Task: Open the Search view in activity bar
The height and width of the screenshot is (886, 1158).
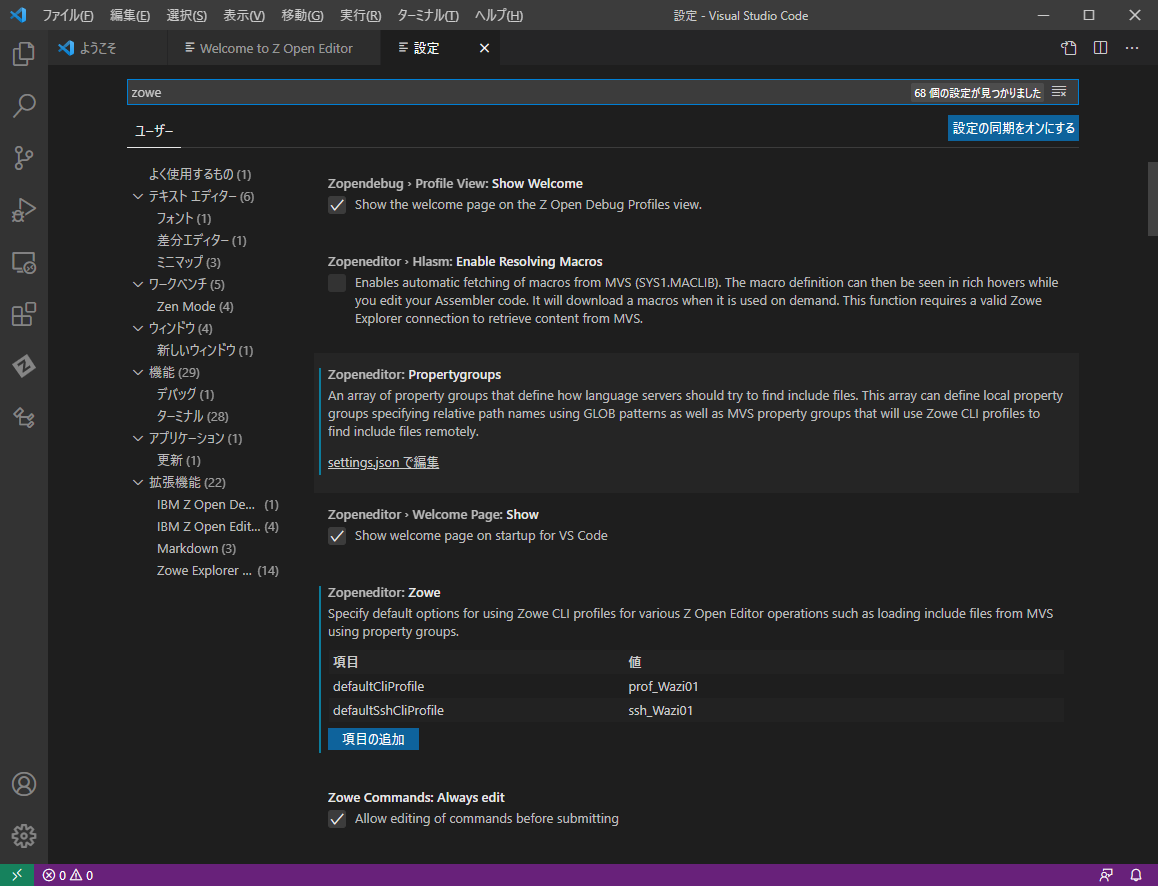Action: 24,106
